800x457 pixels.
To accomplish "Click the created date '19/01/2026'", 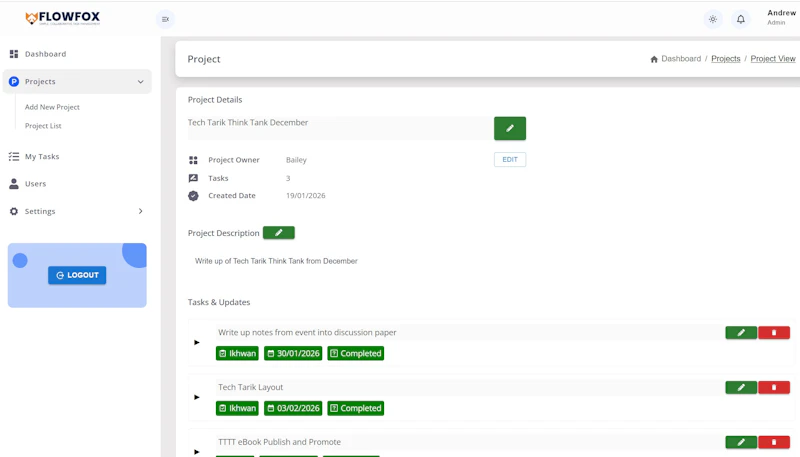I will click(306, 196).
